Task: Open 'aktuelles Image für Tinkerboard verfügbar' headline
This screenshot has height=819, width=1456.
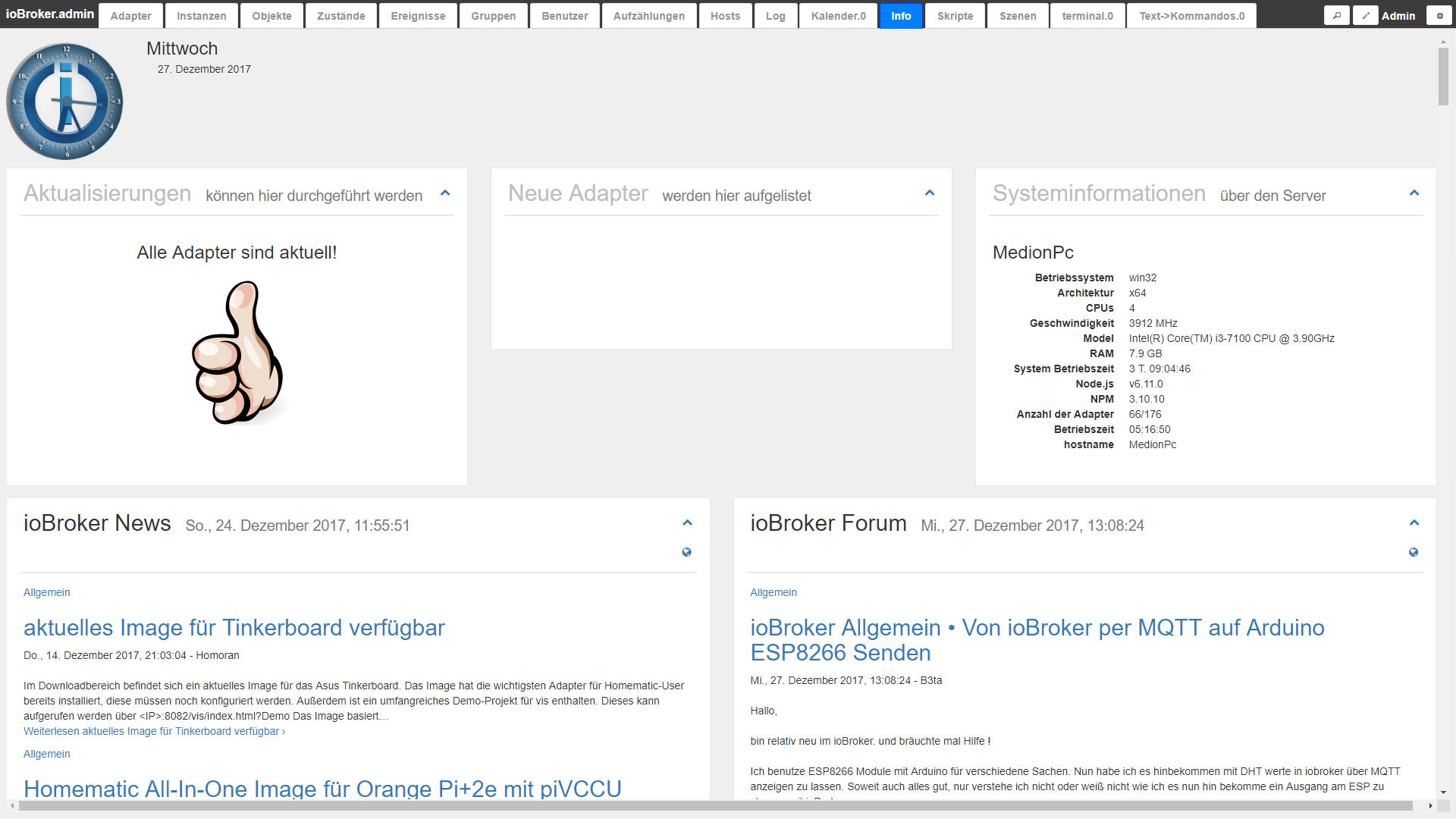Action: [x=234, y=628]
